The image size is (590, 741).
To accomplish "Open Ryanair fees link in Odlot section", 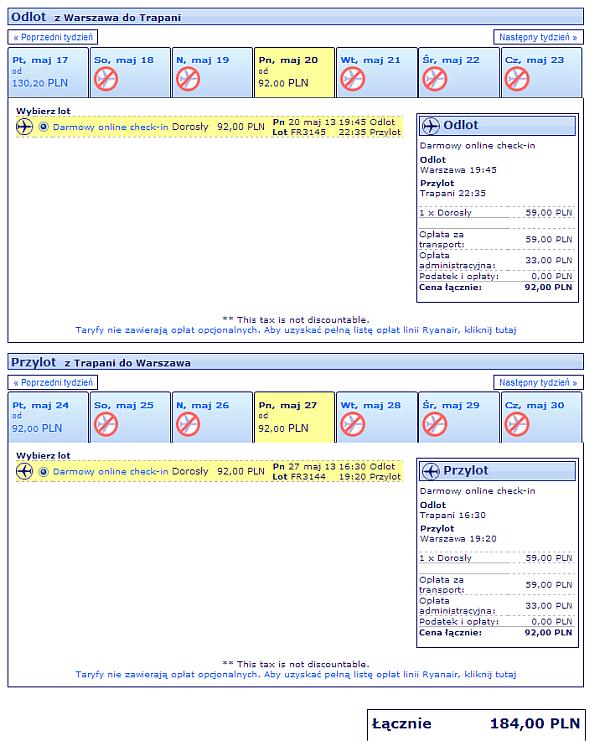I will coord(295,330).
